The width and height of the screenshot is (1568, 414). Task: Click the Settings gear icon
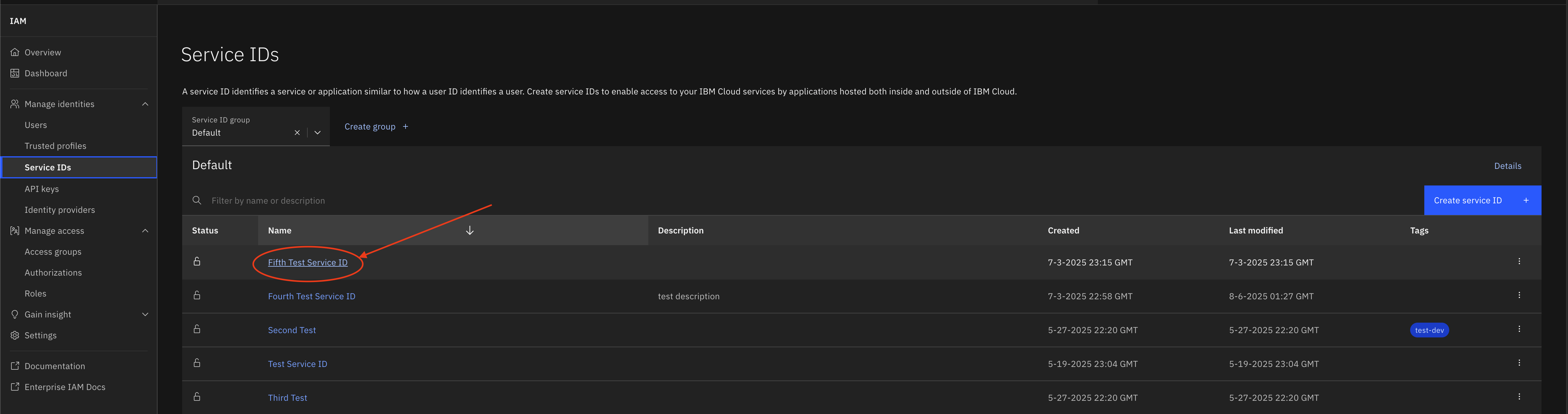pyautogui.click(x=14, y=336)
